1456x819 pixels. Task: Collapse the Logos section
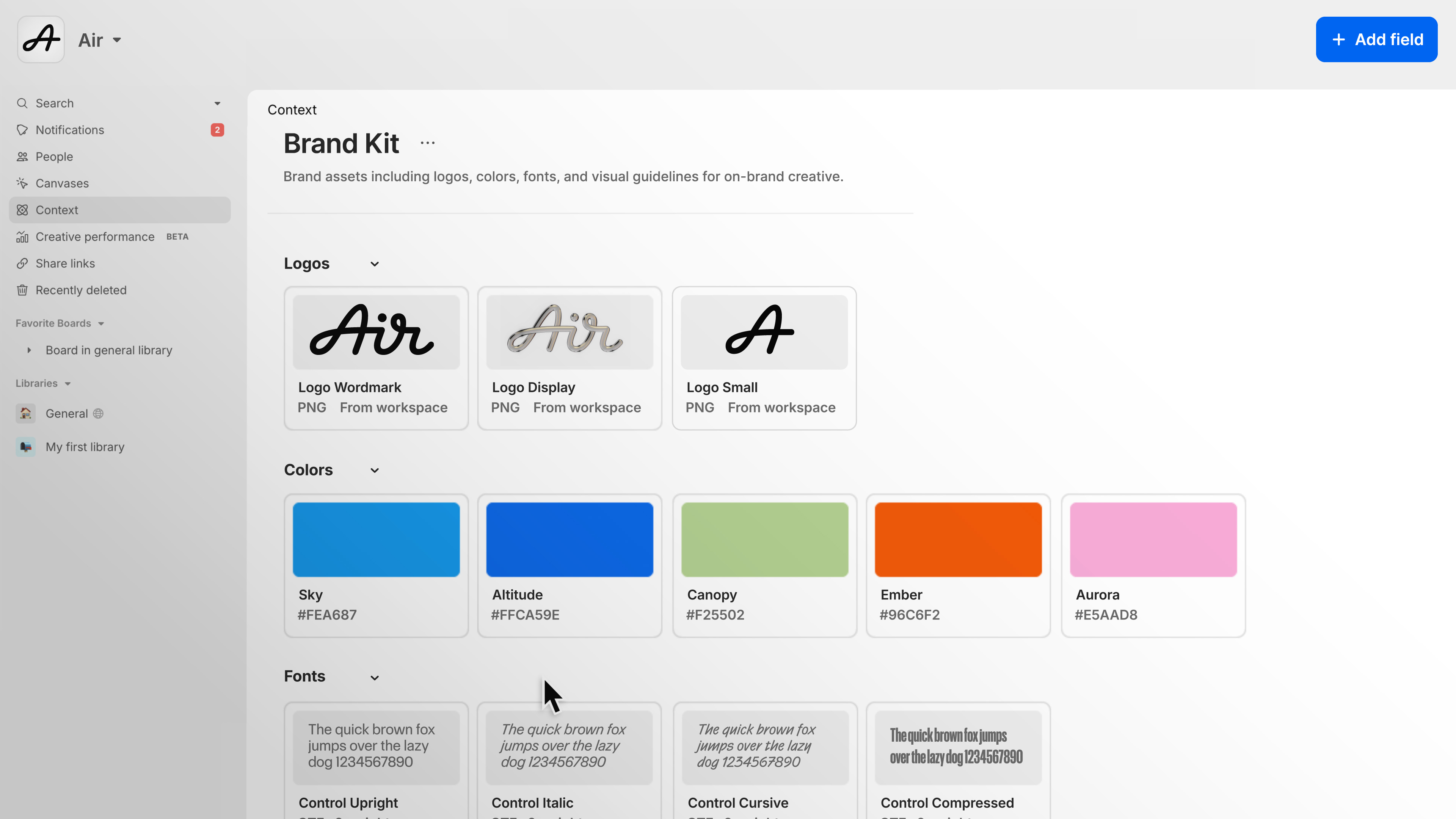(374, 264)
